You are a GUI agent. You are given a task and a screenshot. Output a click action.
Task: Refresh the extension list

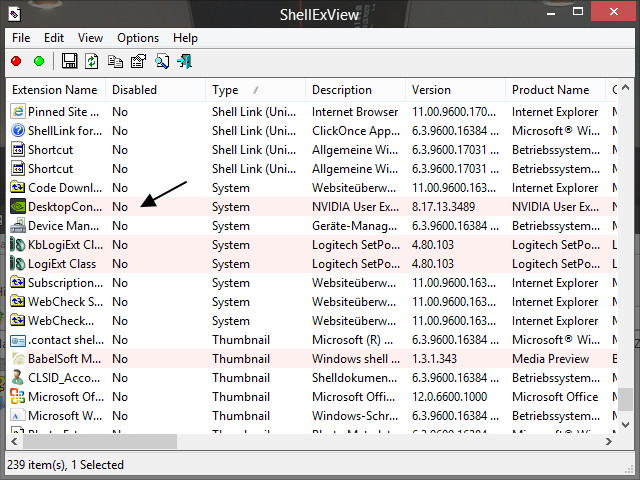pos(92,61)
